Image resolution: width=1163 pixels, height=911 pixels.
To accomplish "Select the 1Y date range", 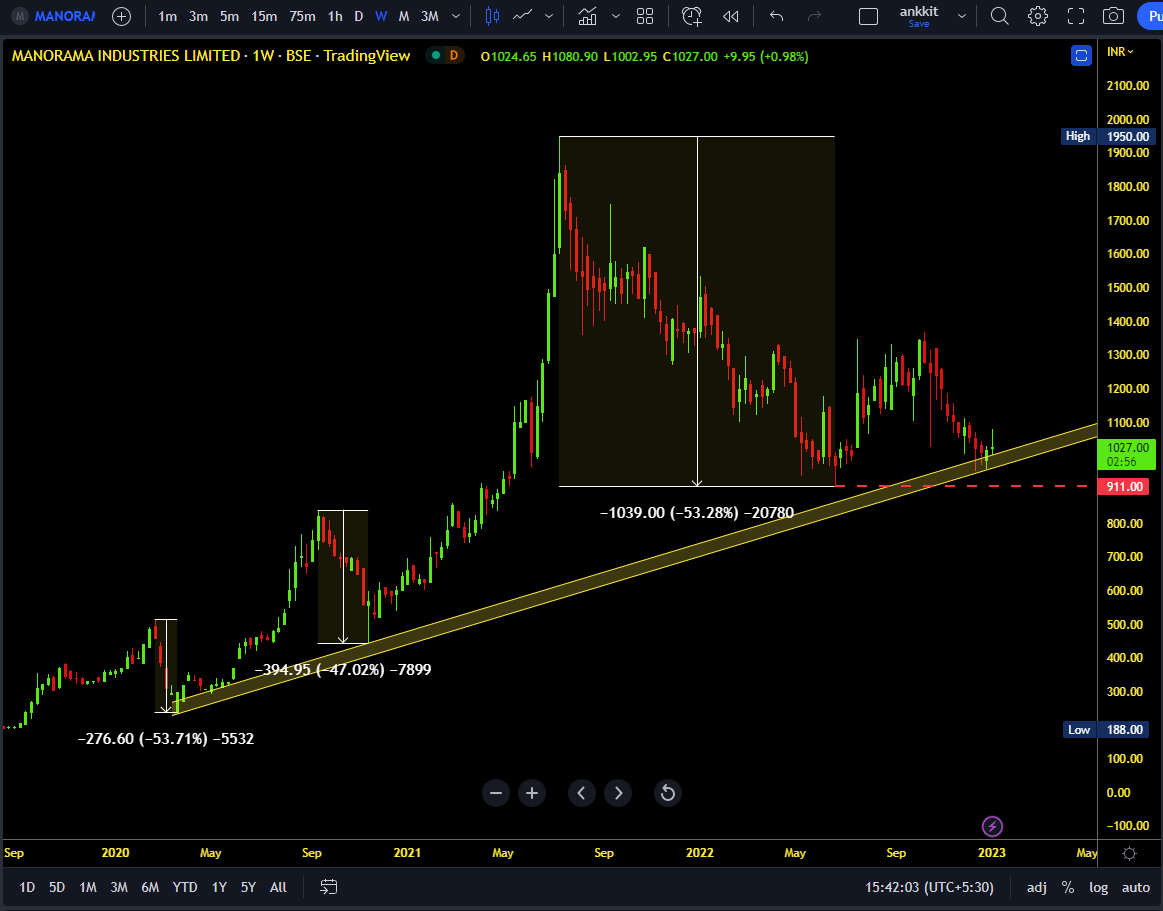I will pyautogui.click(x=219, y=887).
